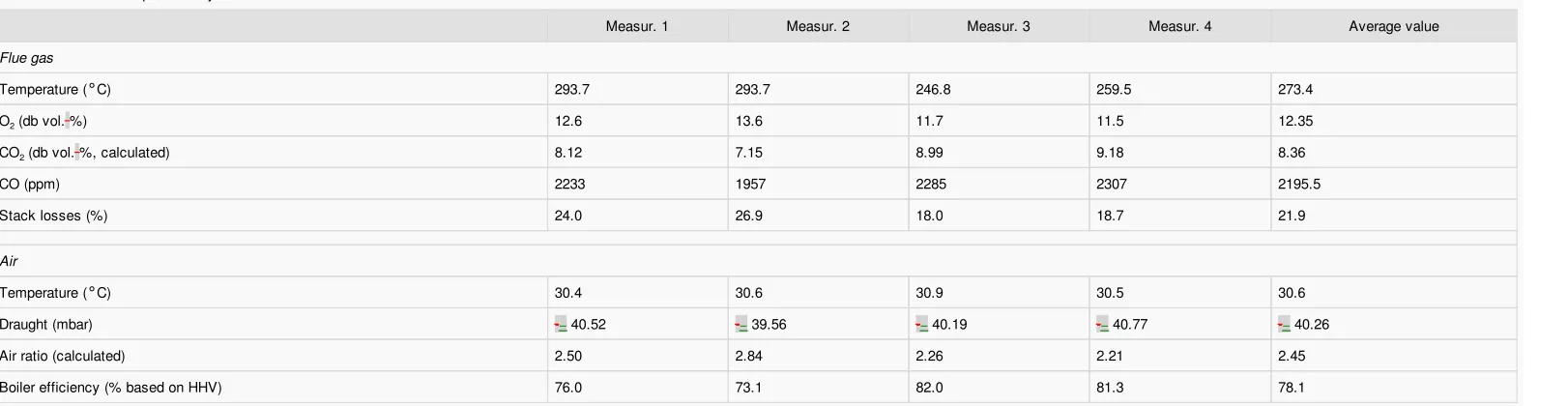Click the small icon before draught value 40.52

(x=561, y=325)
